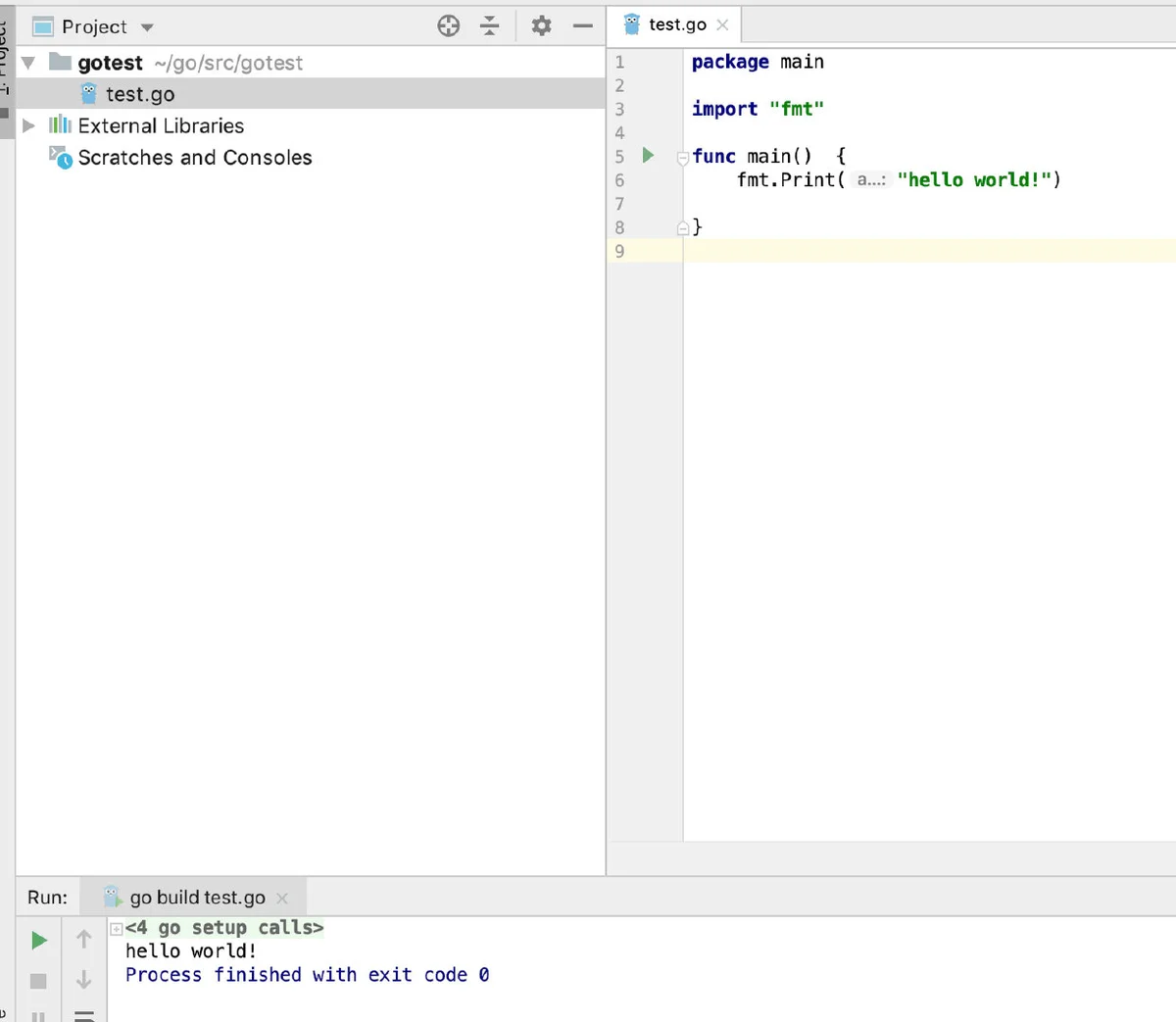Screen dimensions: 1176x1022
Task: Click the up arrow in Run panel
Action: coord(84,939)
